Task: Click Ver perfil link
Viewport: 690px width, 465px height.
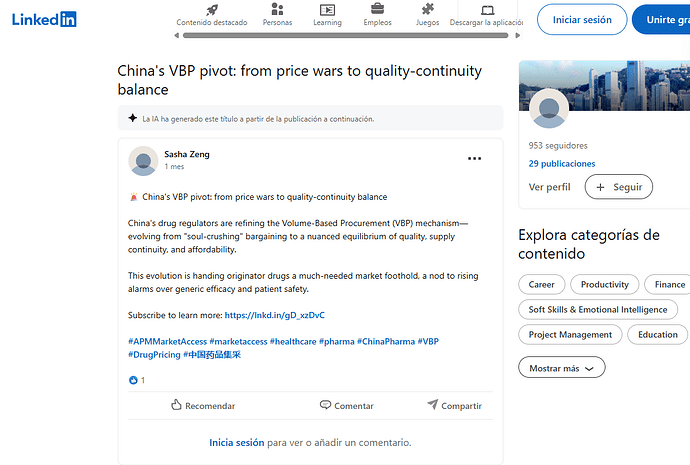Action: point(549,187)
